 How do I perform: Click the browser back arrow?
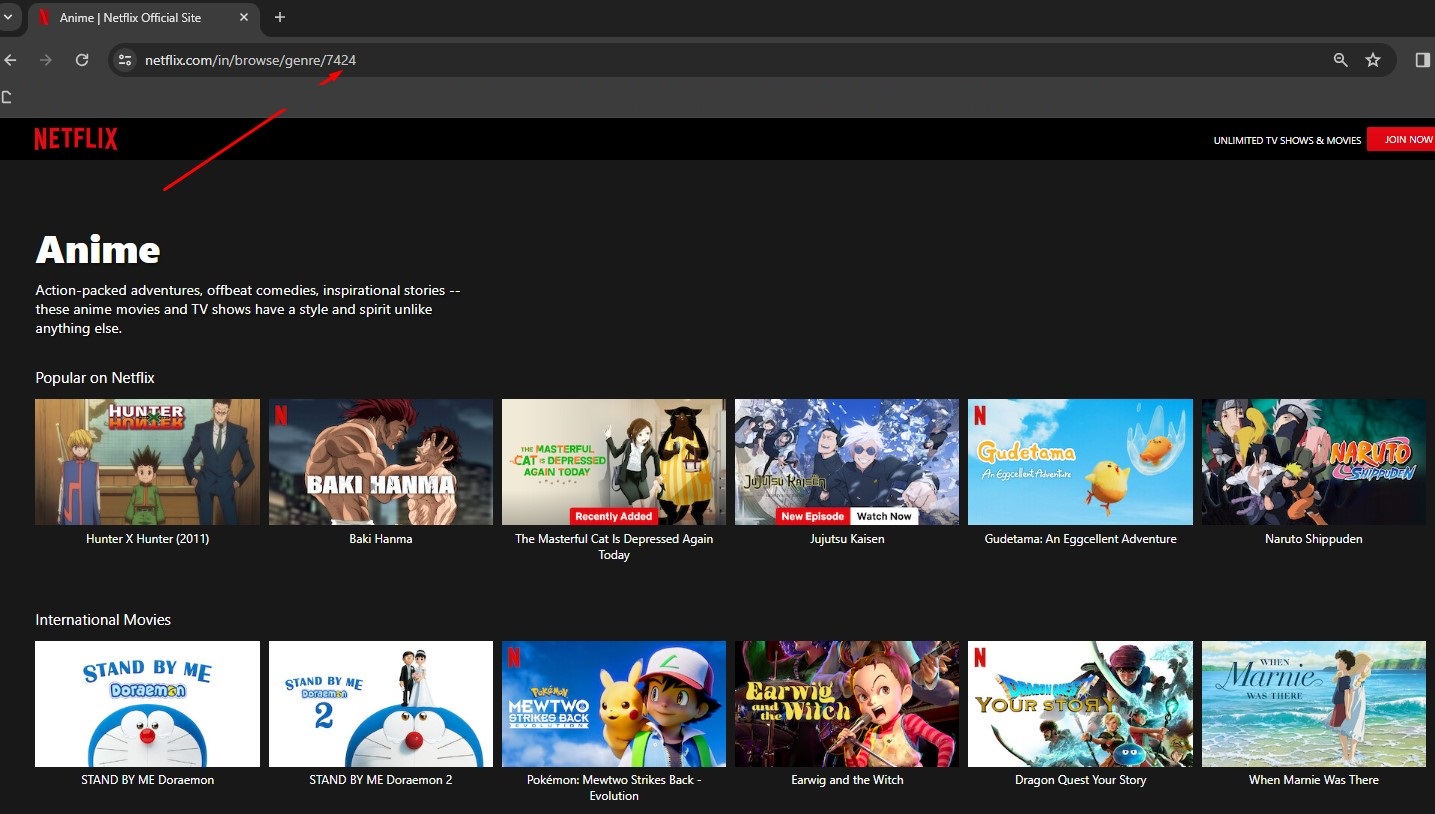[10, 60]
